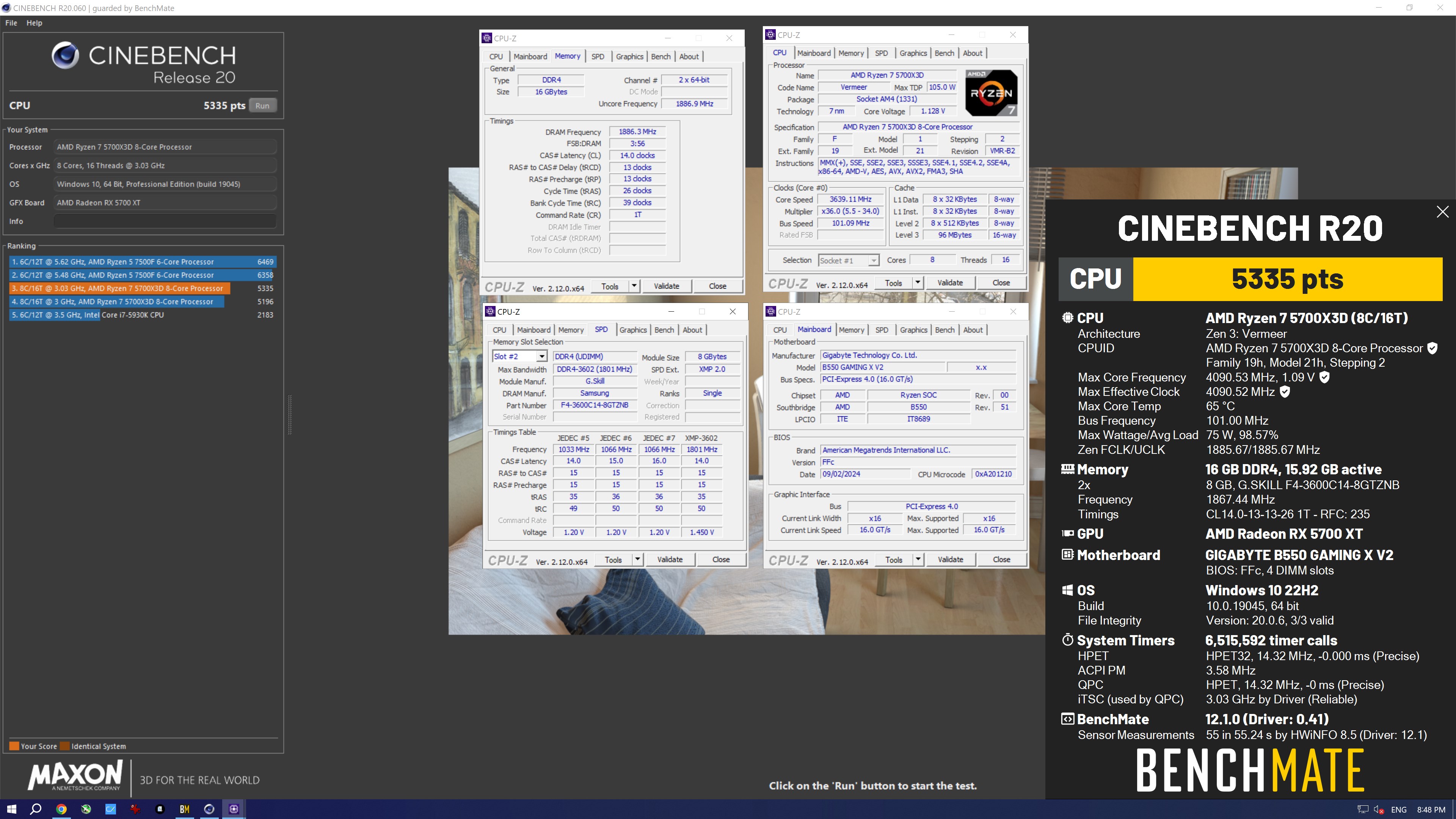Click the vertical panel splitter handle in Cinebench
The width and height of the screenshot is (1456, 819).
(x=290, y=414)
